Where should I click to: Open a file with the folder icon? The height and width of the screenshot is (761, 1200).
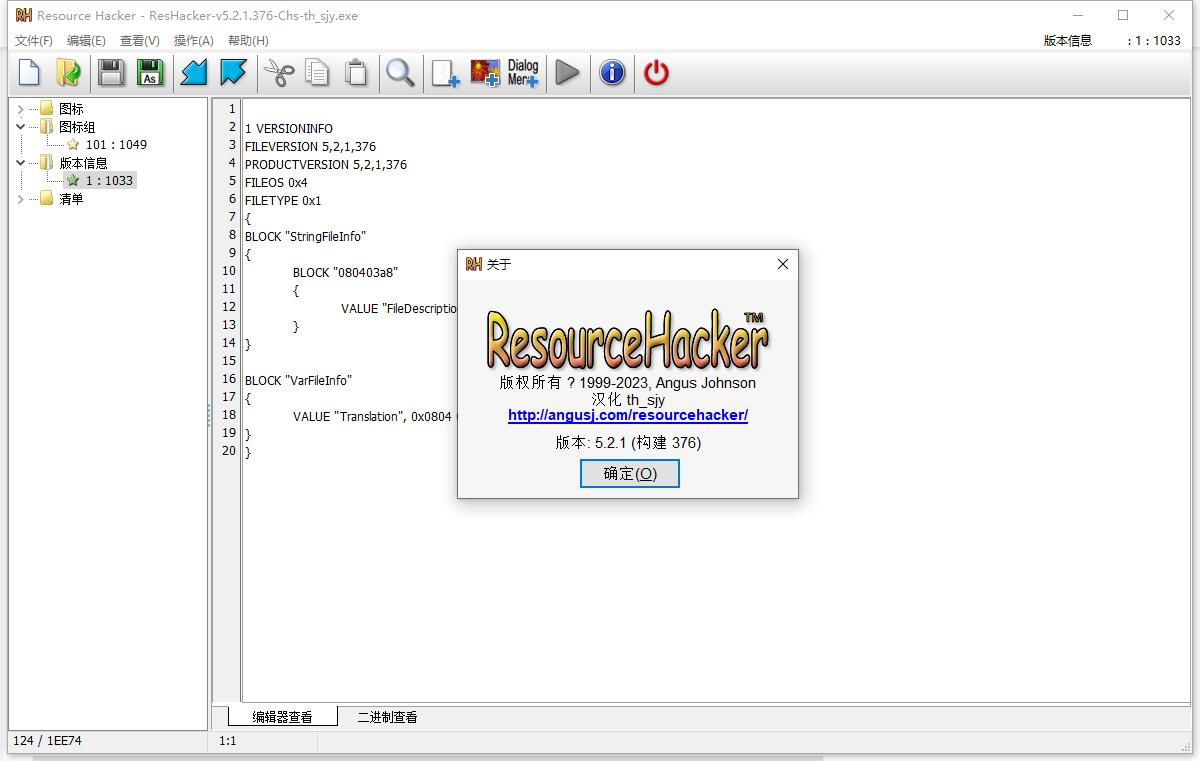click(x=68, y=73)
